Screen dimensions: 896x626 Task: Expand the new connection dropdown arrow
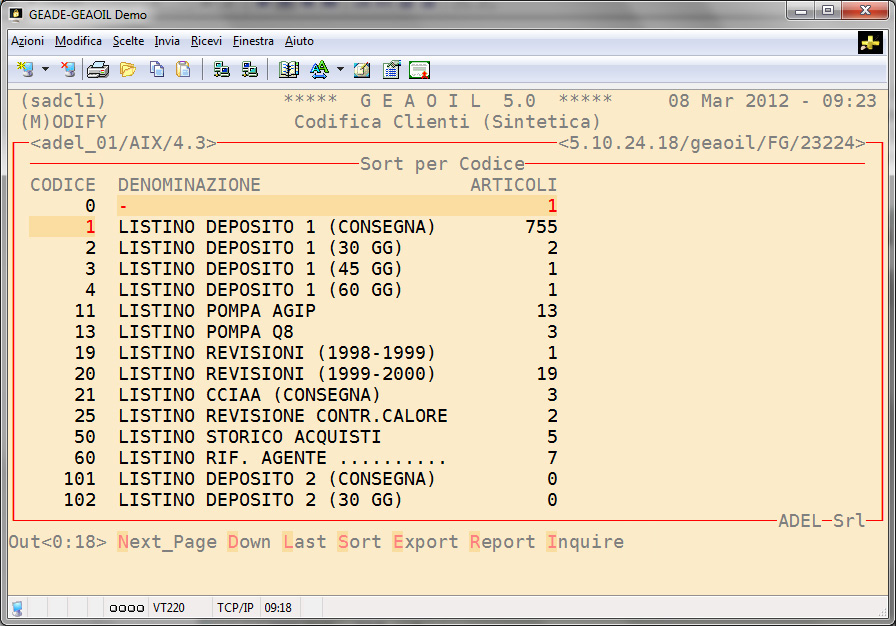tap(45, 69)
